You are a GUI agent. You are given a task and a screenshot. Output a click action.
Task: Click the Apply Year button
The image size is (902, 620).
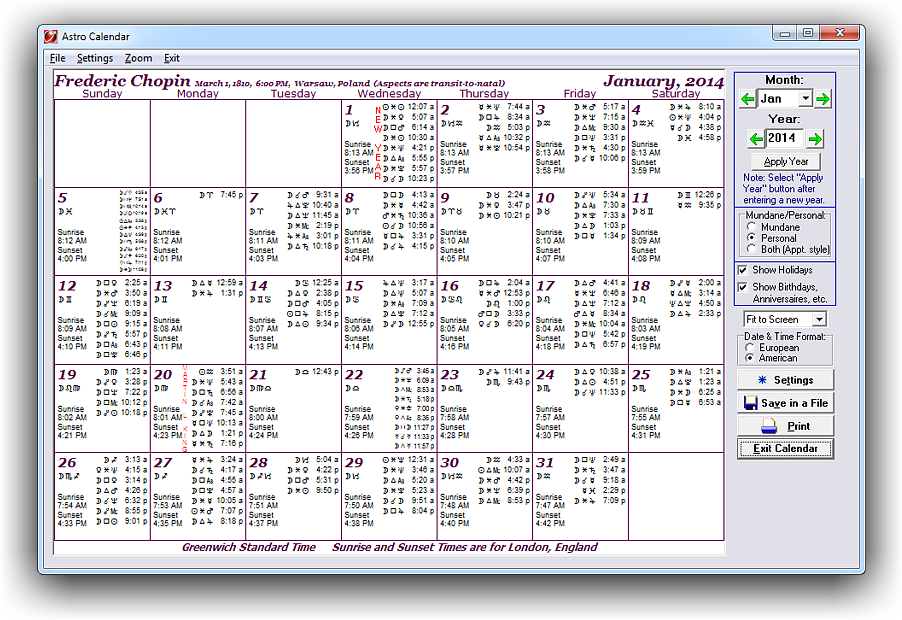[x=786, y=162]
